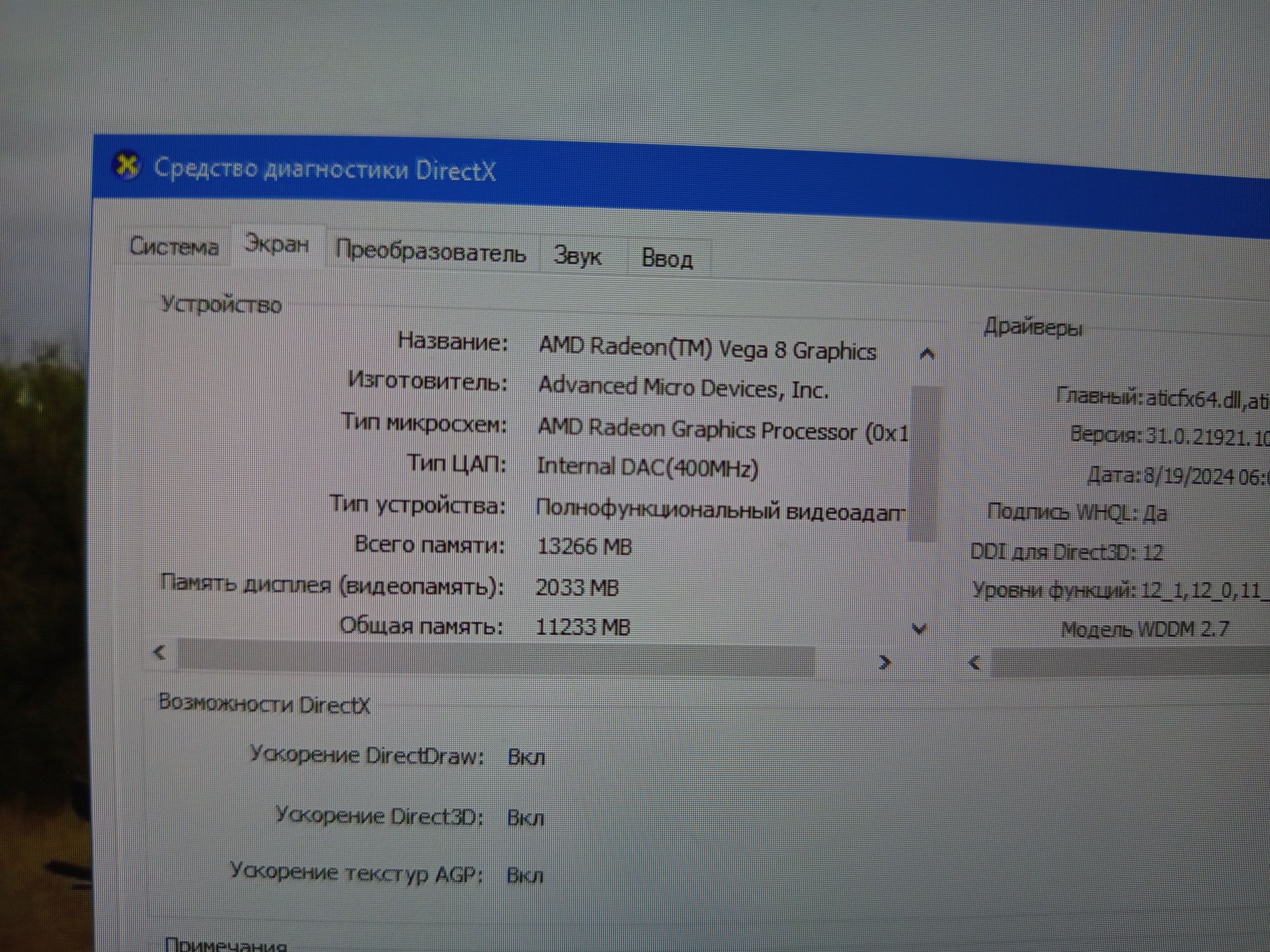Click the Тип микросхем label
This screenshot has height=952, width=1270.
pyautogui.click(x=424, y=423)
